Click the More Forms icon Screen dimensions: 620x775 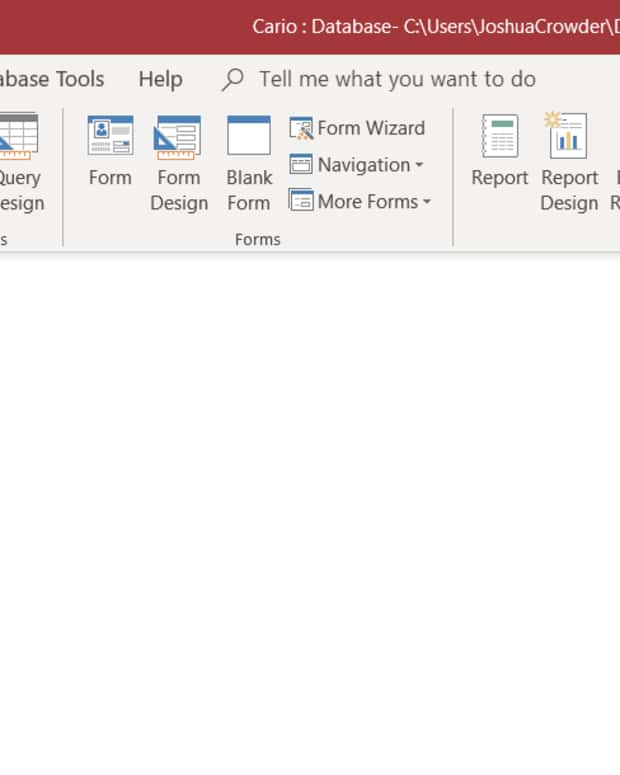point(301,201)
